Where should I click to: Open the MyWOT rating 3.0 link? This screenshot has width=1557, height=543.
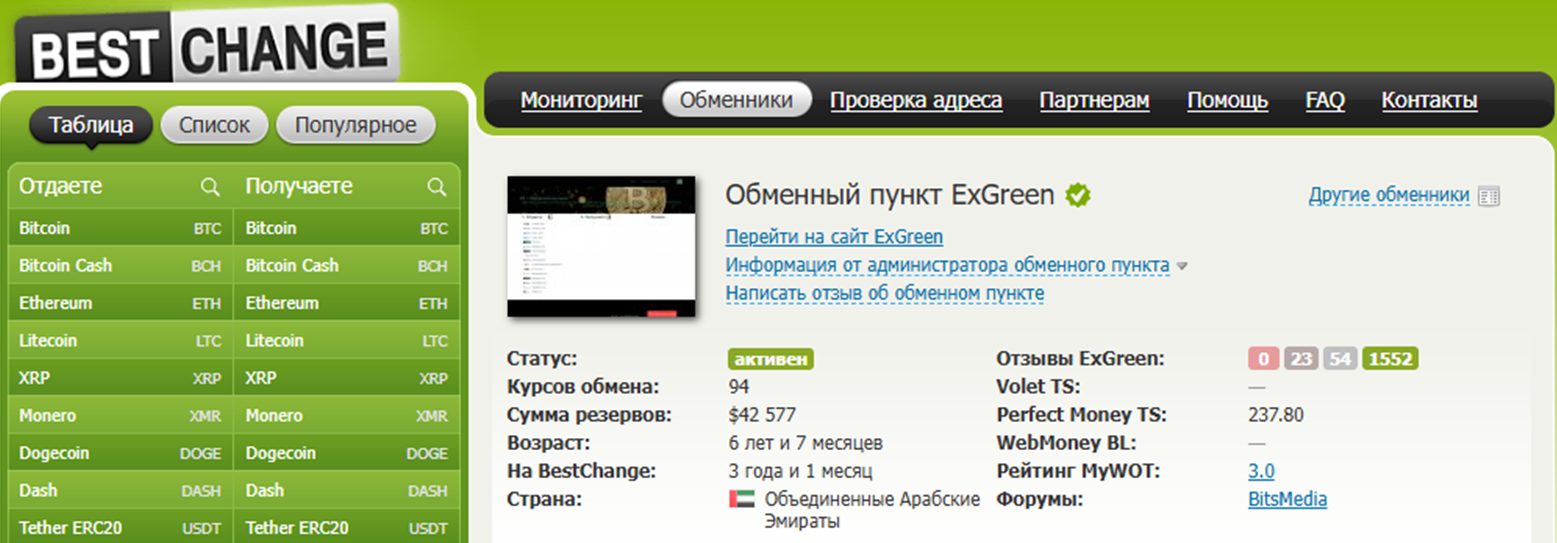(1261, 471)
